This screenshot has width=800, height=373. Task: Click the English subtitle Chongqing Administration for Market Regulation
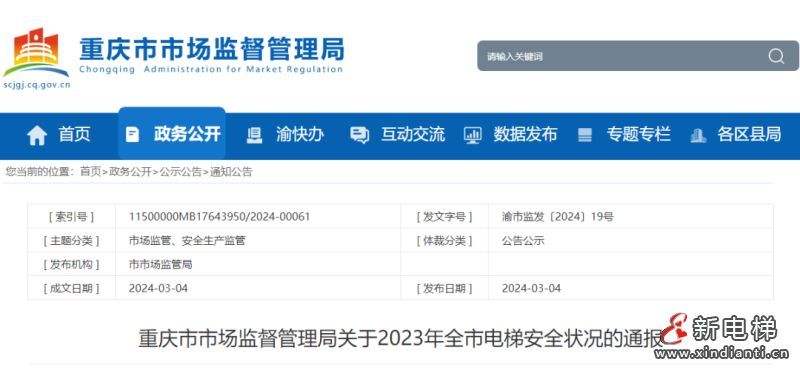(x=211, y=69)
